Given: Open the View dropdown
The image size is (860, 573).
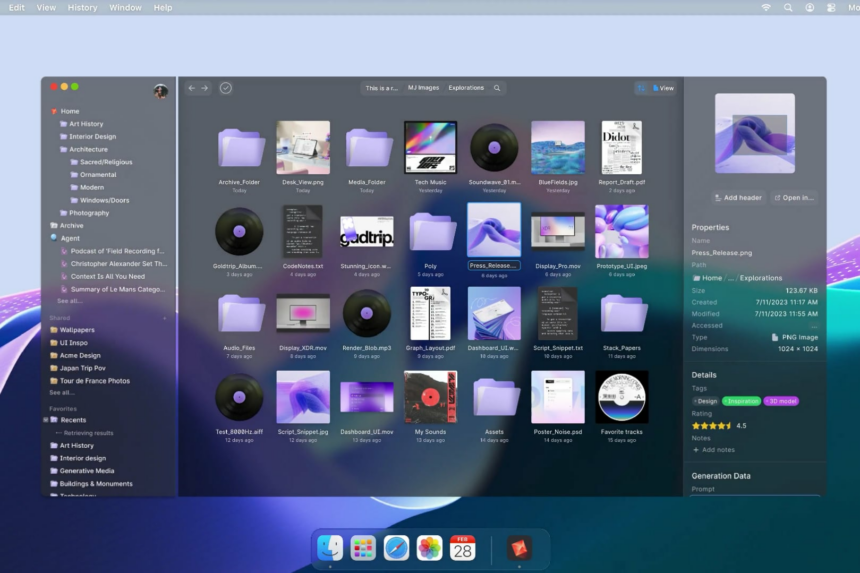Looking at the screenshot, I should point(664,88).
